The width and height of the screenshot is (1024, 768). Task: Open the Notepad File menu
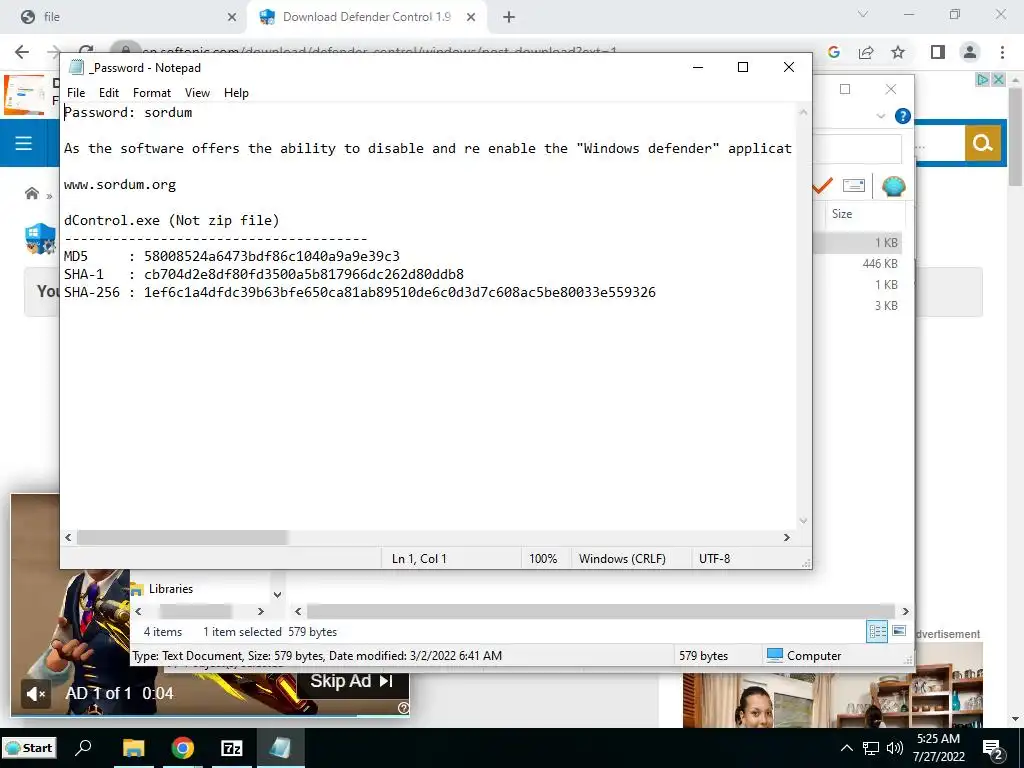[76, 93]
